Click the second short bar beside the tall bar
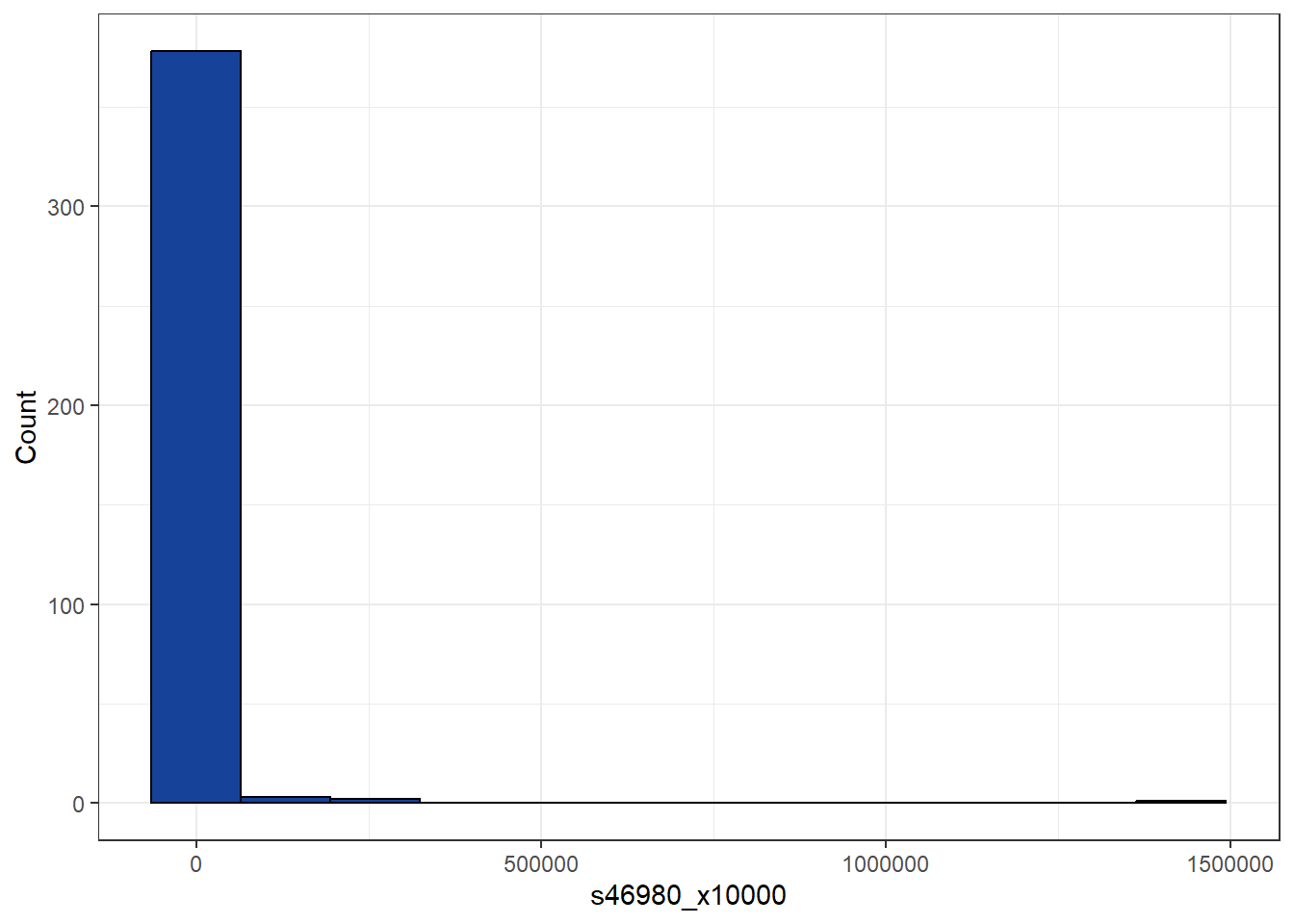 (x=375, y=801)
